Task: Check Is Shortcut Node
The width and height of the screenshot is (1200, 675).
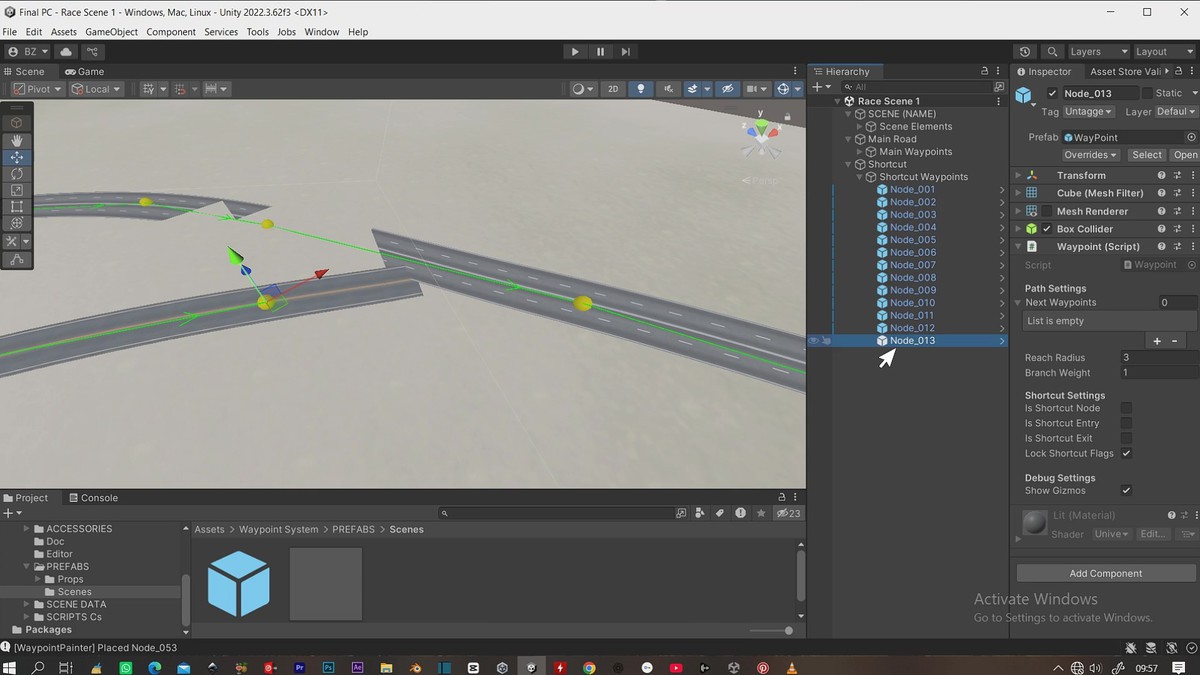Action: coord(1126,408)
